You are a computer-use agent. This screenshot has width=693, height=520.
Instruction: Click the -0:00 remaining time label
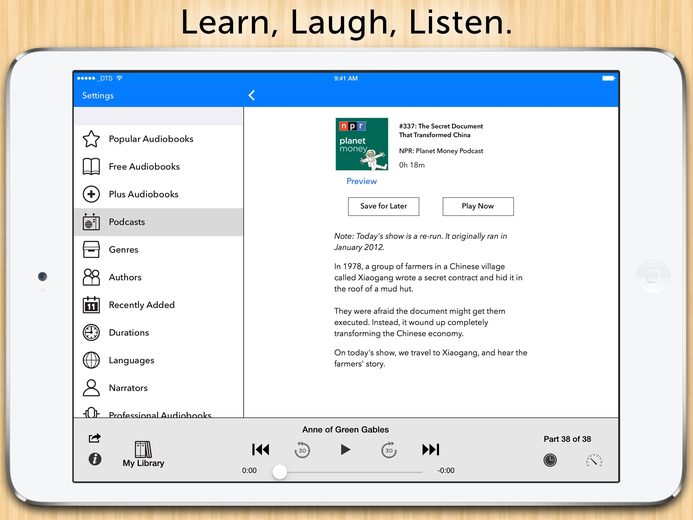446,471
